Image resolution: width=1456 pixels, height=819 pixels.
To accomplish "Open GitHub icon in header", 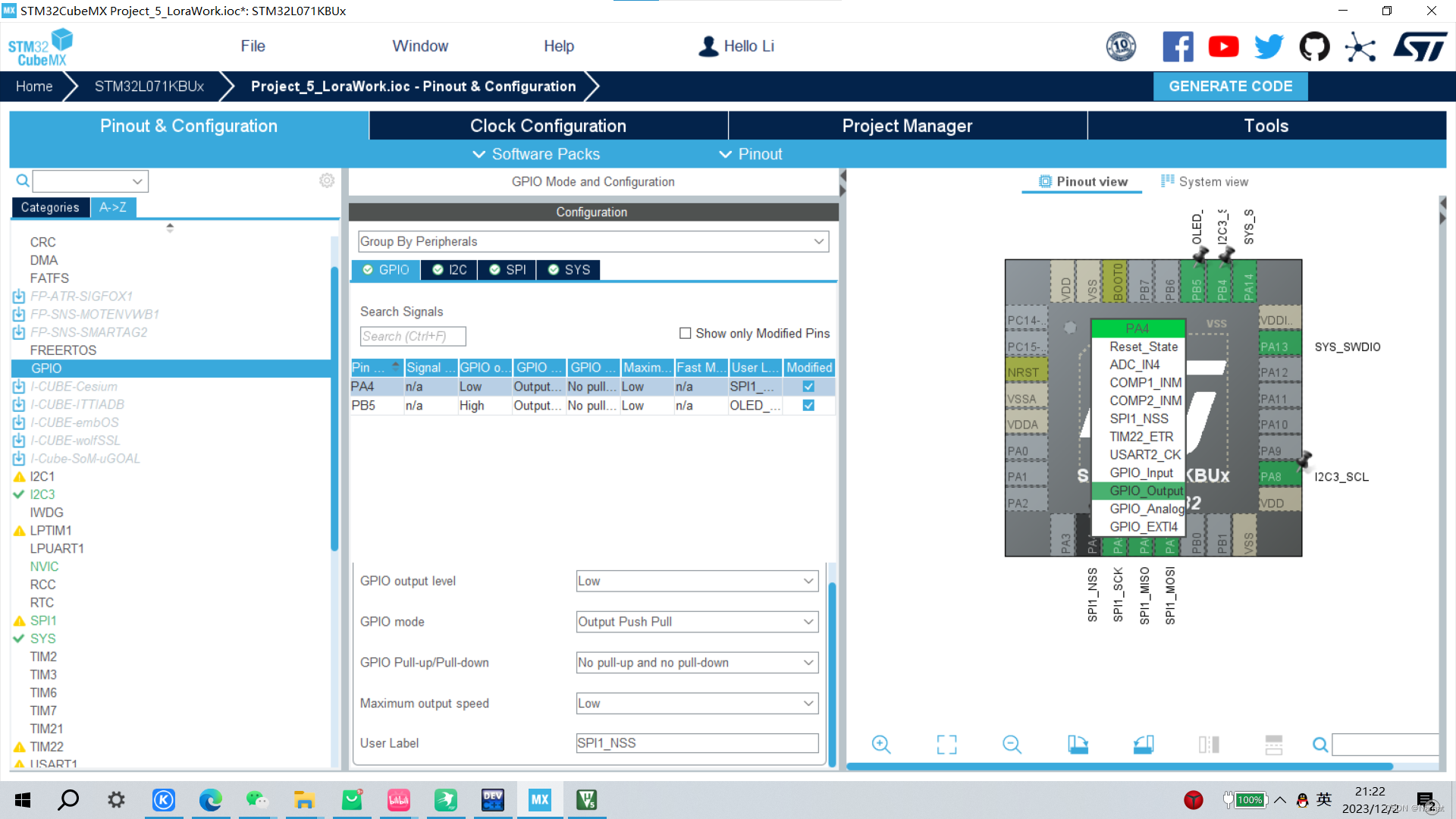I will [x=1314, y=47].
